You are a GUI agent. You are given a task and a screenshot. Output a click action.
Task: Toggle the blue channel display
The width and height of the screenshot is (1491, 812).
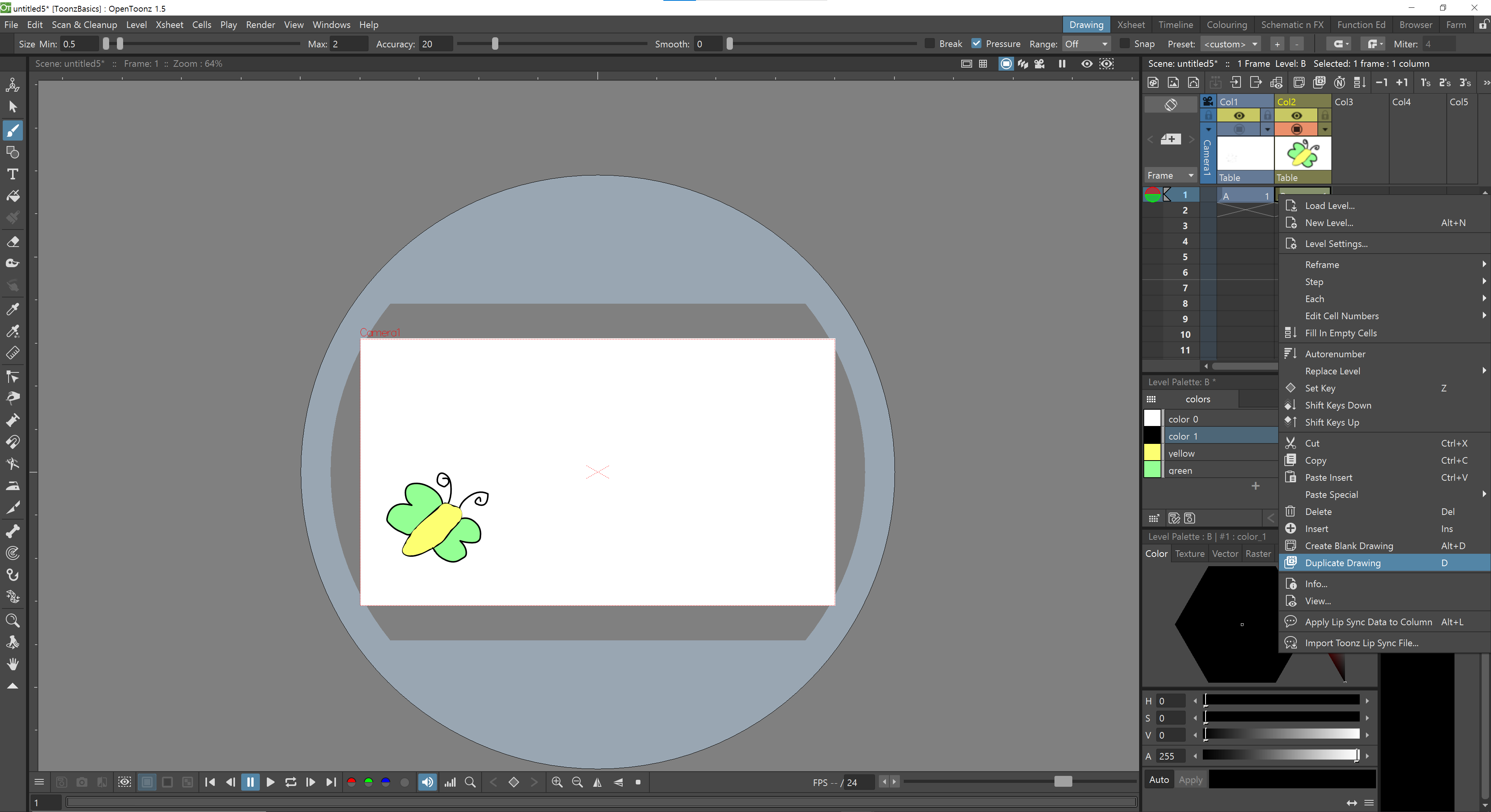386,782
